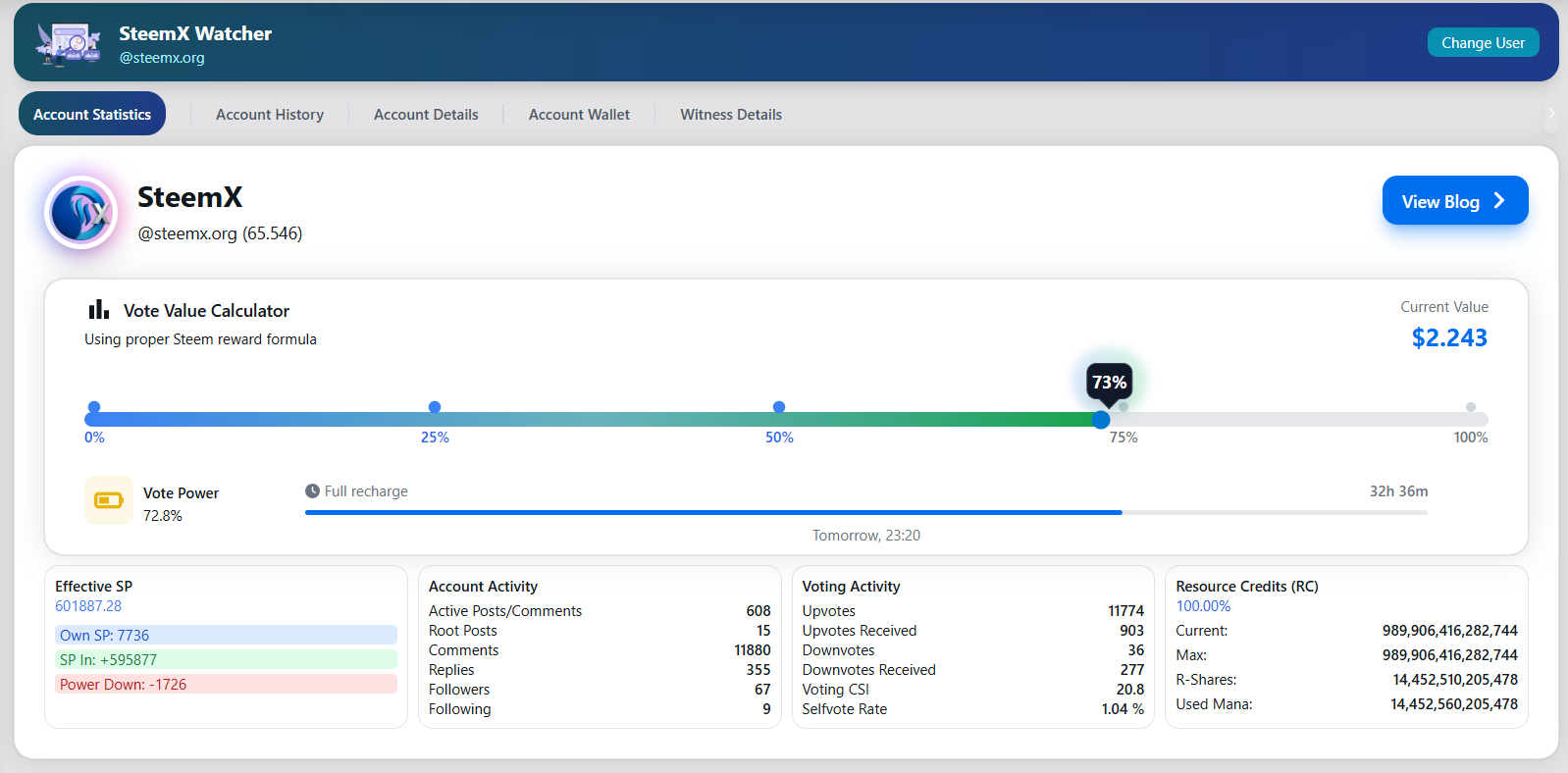This screenshot has width=1568, height=773.
Task: Click the Used Mana value row
Action: coord(1347,704)
